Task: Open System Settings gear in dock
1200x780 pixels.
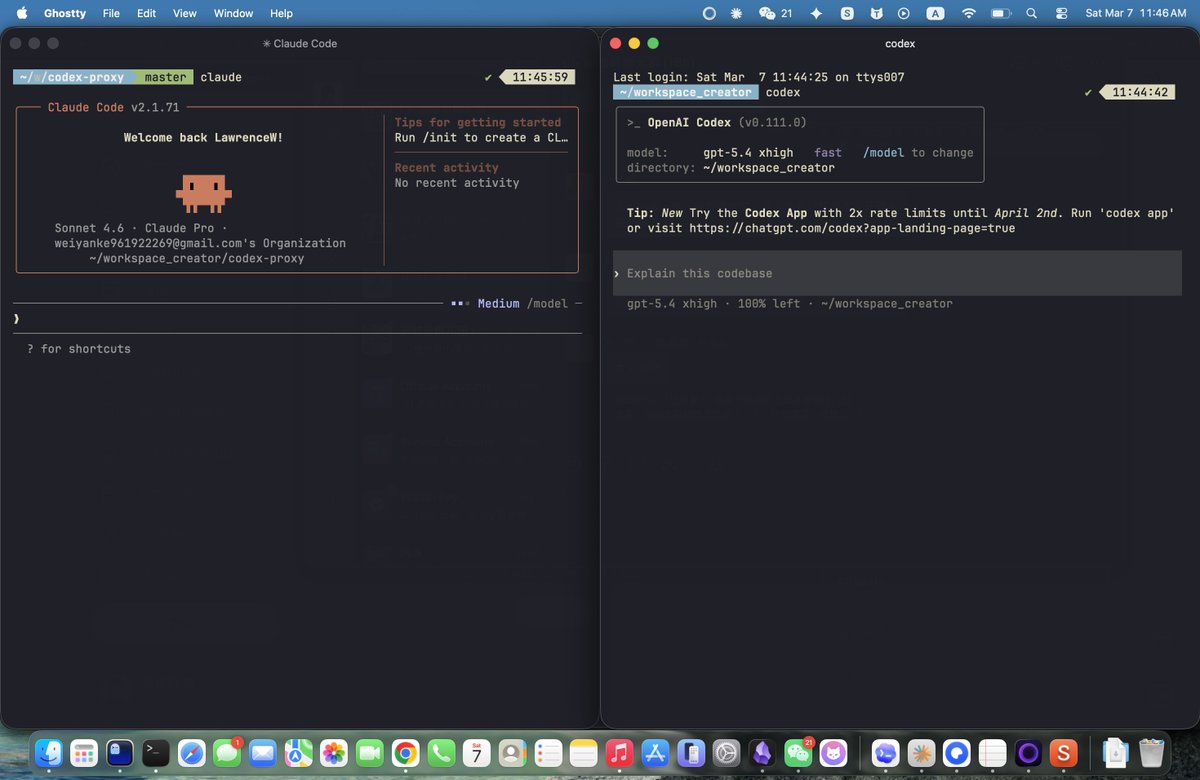Action: (x=727, y=752)
